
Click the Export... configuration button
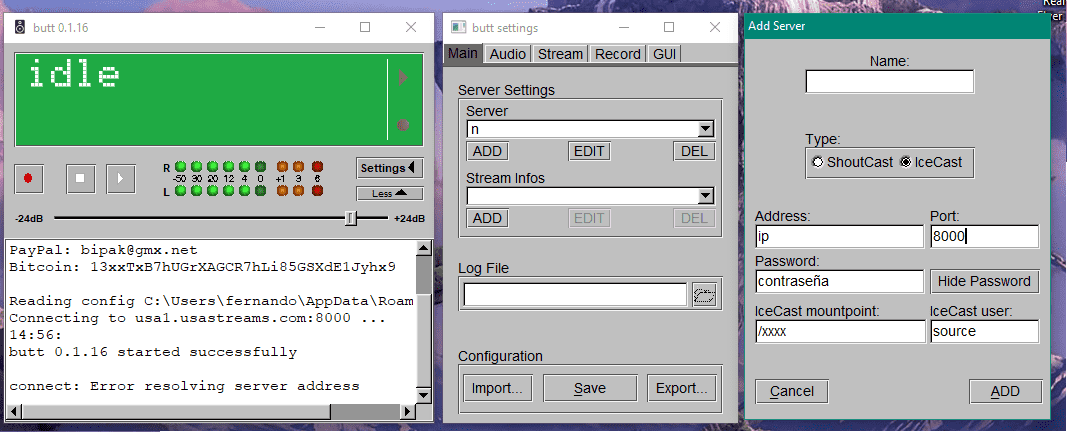(x=681, y=388)
